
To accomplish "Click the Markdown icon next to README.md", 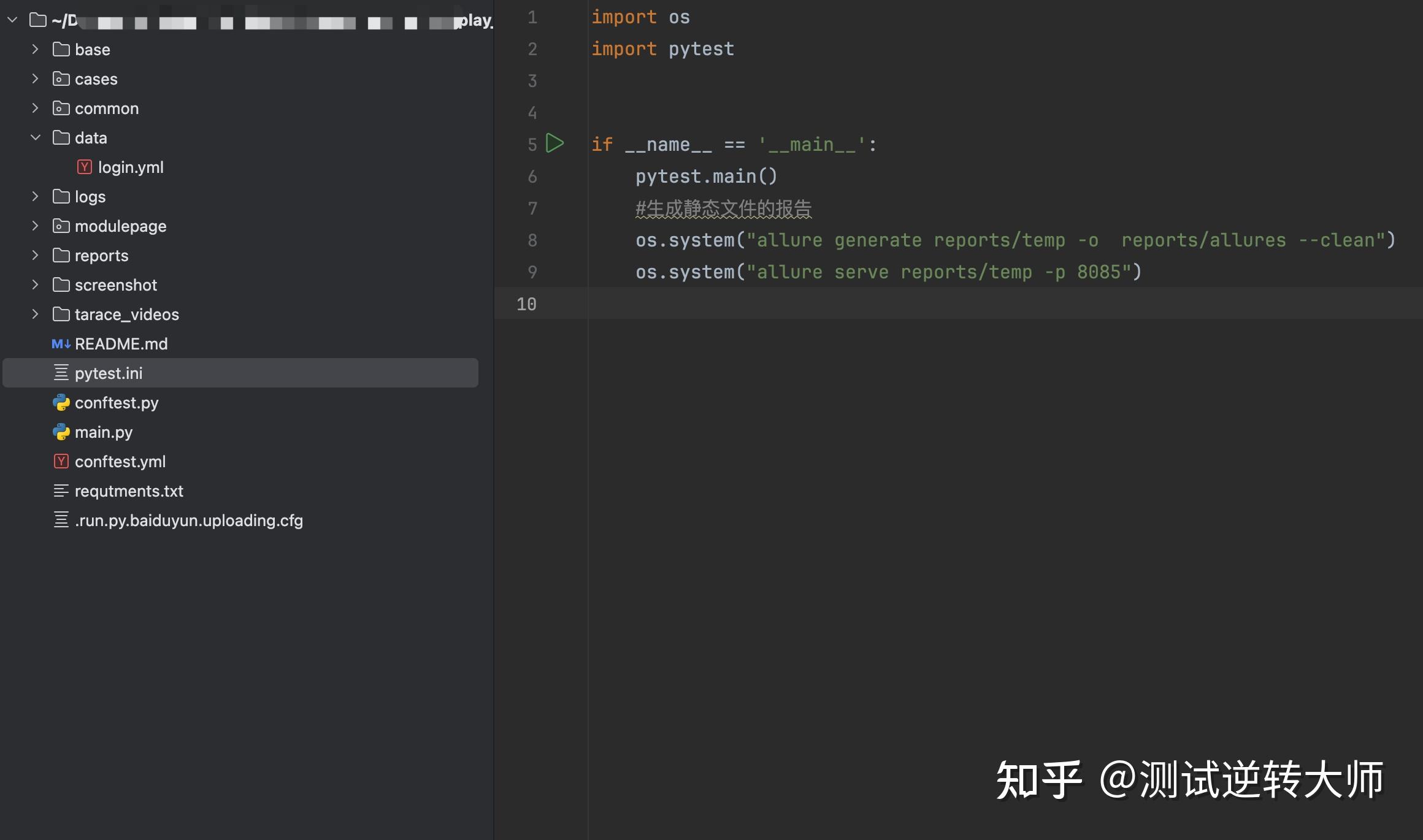I will (x=61, y=344).
